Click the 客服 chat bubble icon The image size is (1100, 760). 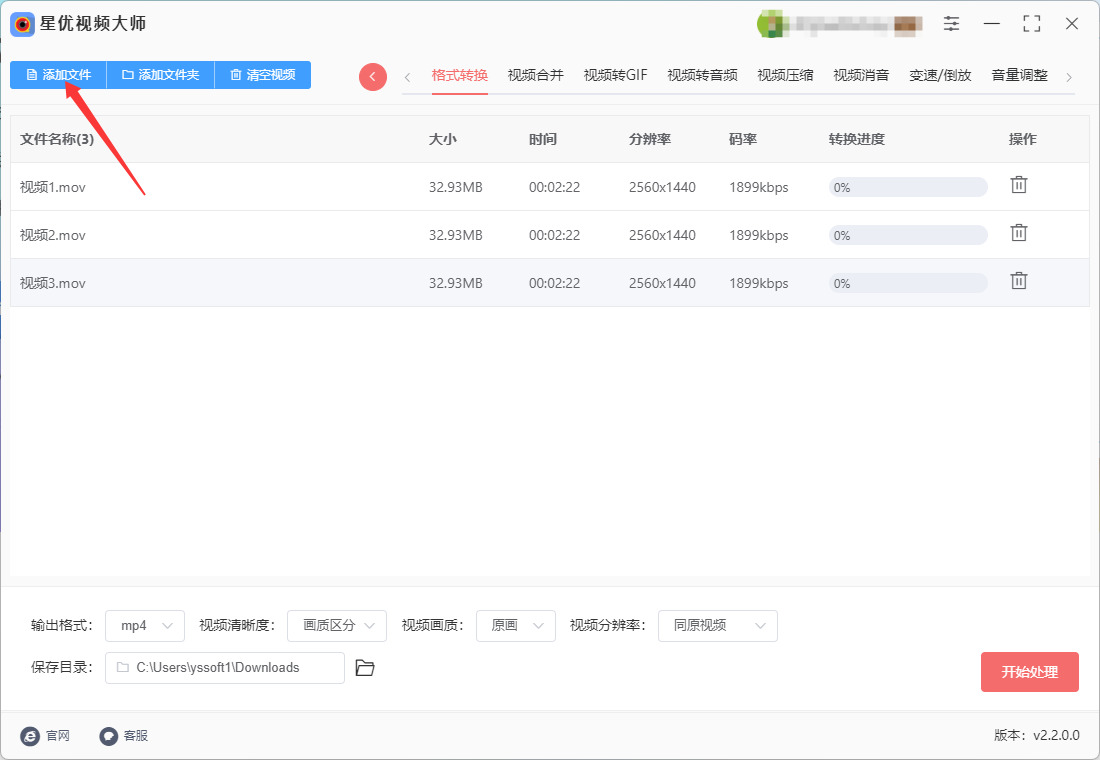click(108, 735)
